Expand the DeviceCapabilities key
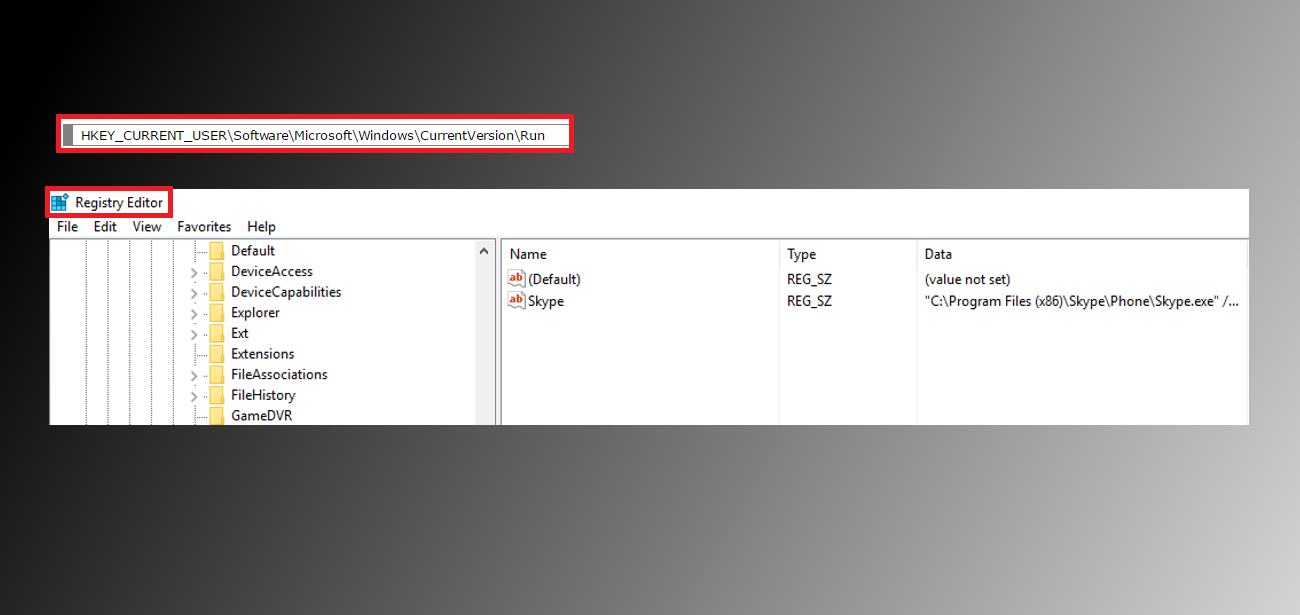This screenshot has width=1300, height=615. [x=194, y=292]
